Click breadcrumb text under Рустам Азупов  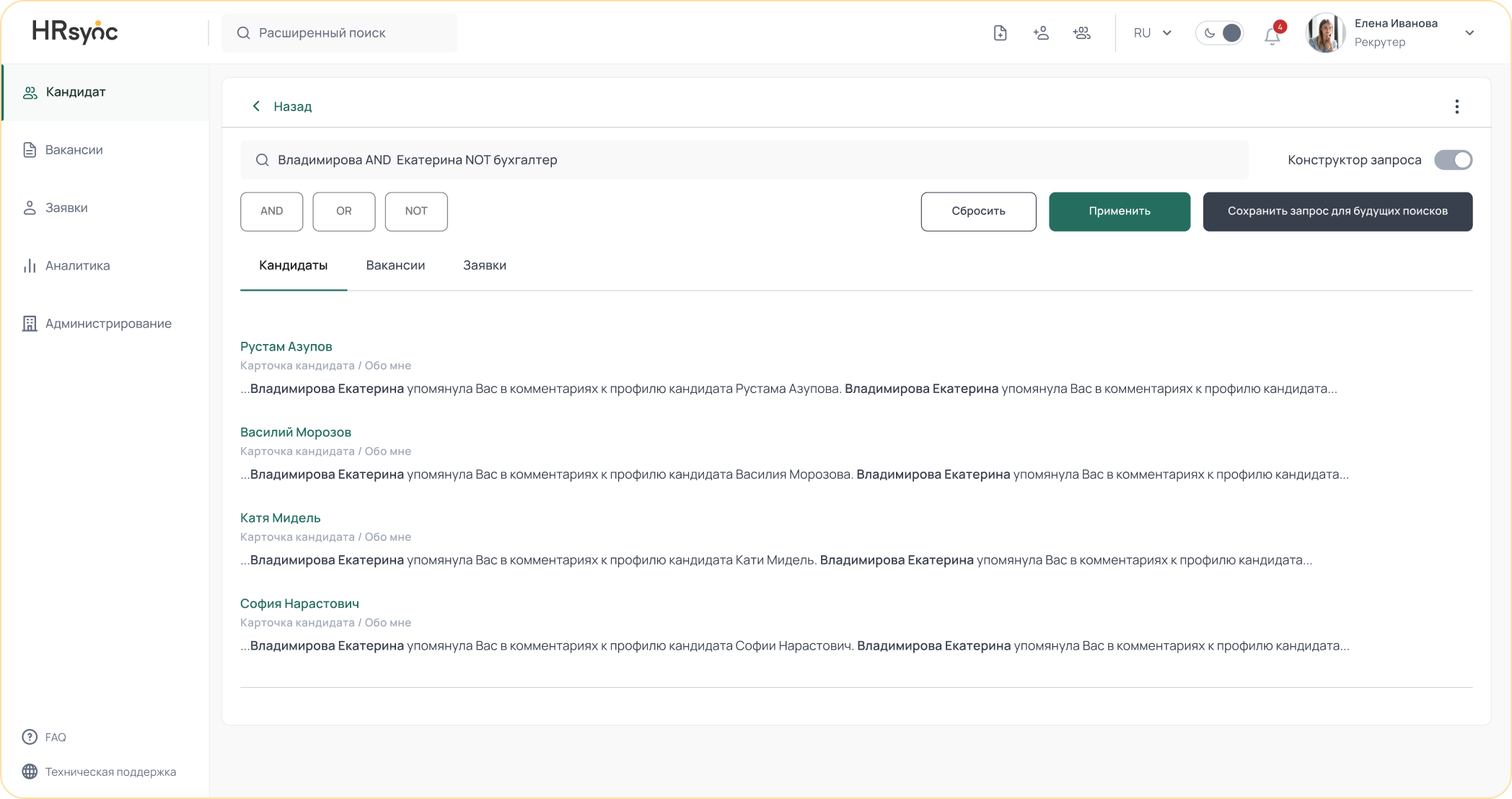tap(325, 366)
